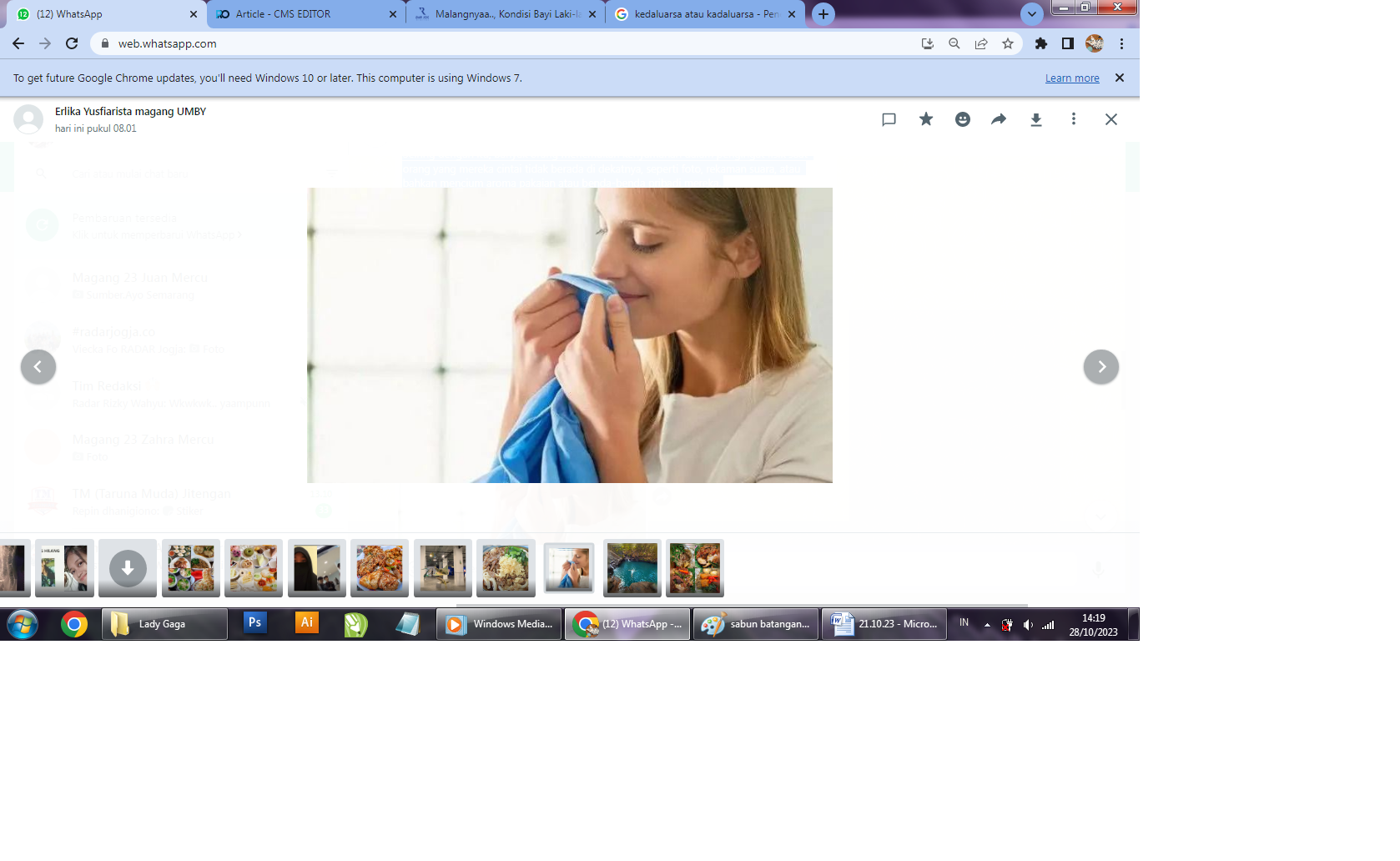Image resolution: width=1400 pixels, height=861 pixels.
Task: Open Photoshop from taskbar
Action: pyautogui.click(x=255, y=622)
